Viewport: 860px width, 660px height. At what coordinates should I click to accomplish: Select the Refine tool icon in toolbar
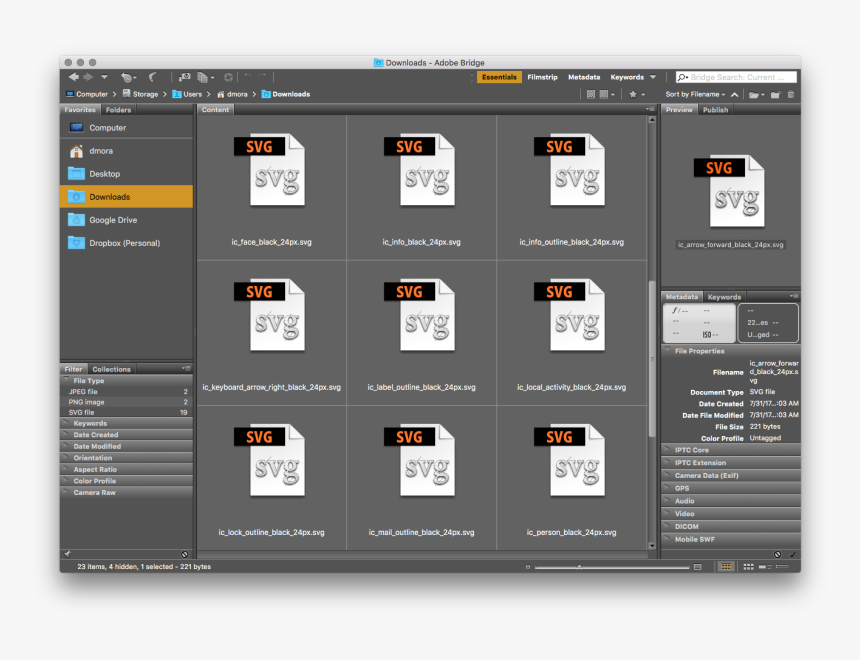click(204, 76)
